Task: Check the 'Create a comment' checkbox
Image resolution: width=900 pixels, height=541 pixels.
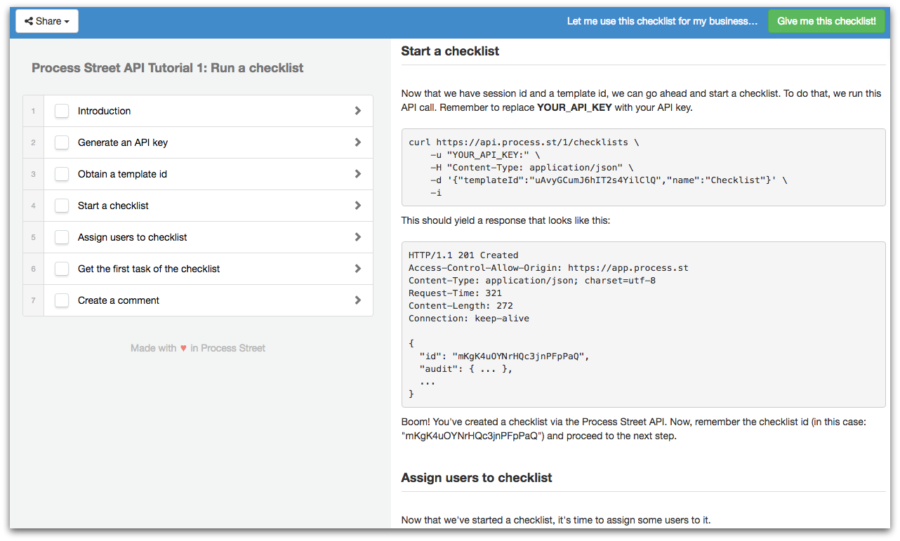Action: coord(61,300)
